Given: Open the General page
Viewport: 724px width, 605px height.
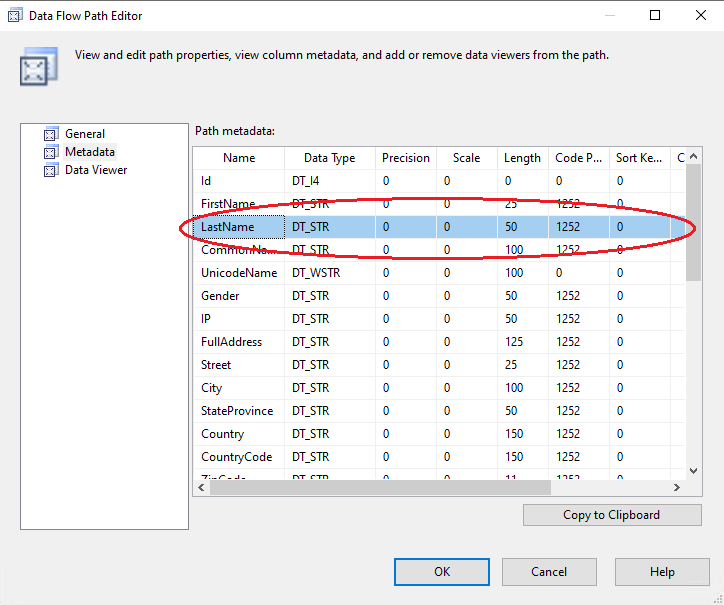Looking at the screenshot, I should [x=85, y=134].
